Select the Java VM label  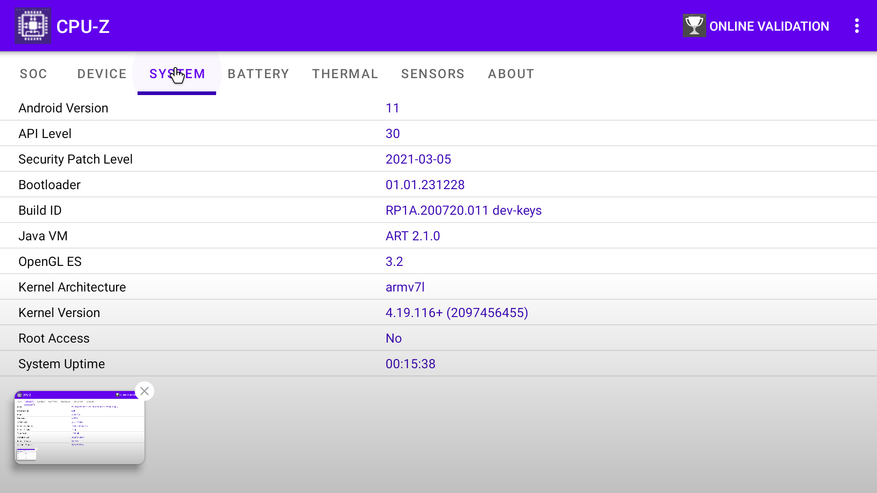pos(43,236)
